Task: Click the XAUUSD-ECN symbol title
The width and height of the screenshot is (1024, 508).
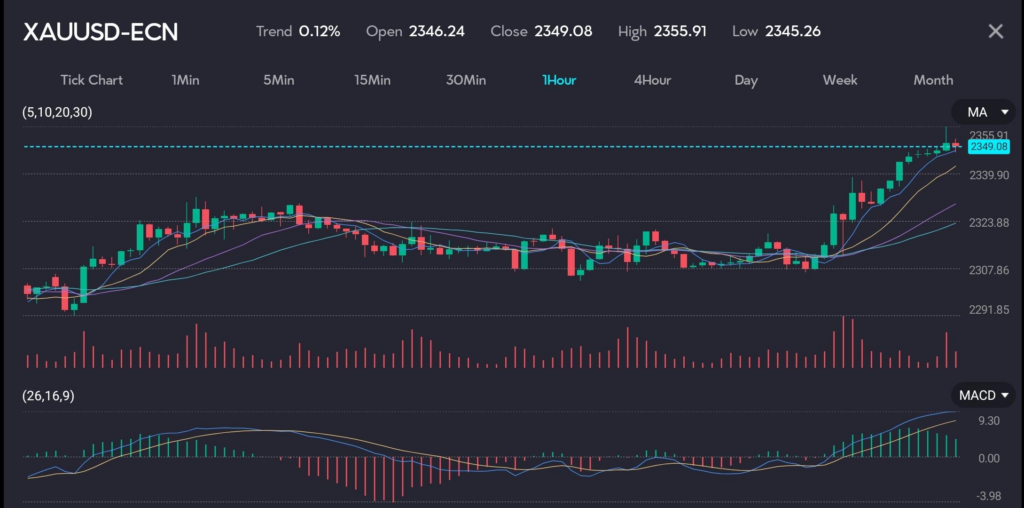Action: 100,31
